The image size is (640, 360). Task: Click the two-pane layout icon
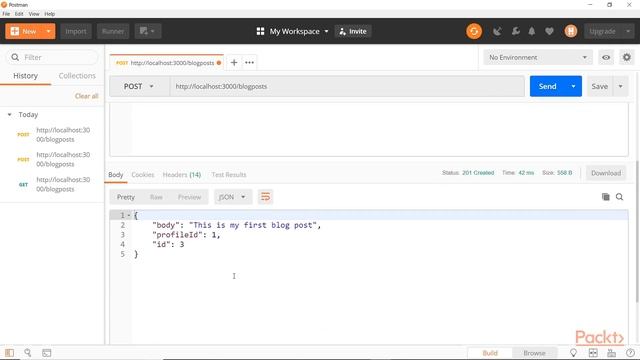[x=593, y=353]
